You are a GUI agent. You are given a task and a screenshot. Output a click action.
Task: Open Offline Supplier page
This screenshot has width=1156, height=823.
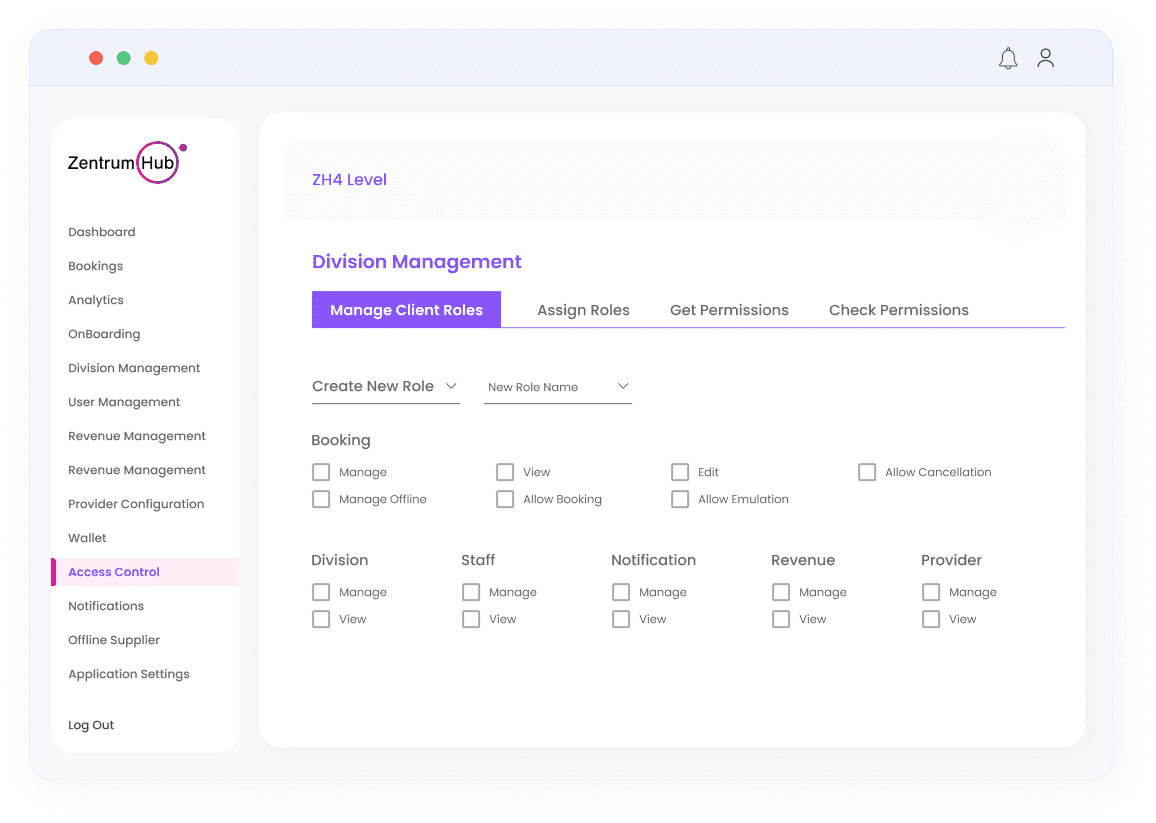click(x=114, y=640)
